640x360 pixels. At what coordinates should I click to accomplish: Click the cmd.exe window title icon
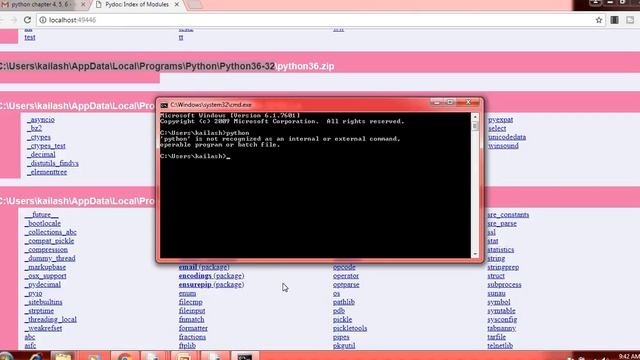point(164,105)
